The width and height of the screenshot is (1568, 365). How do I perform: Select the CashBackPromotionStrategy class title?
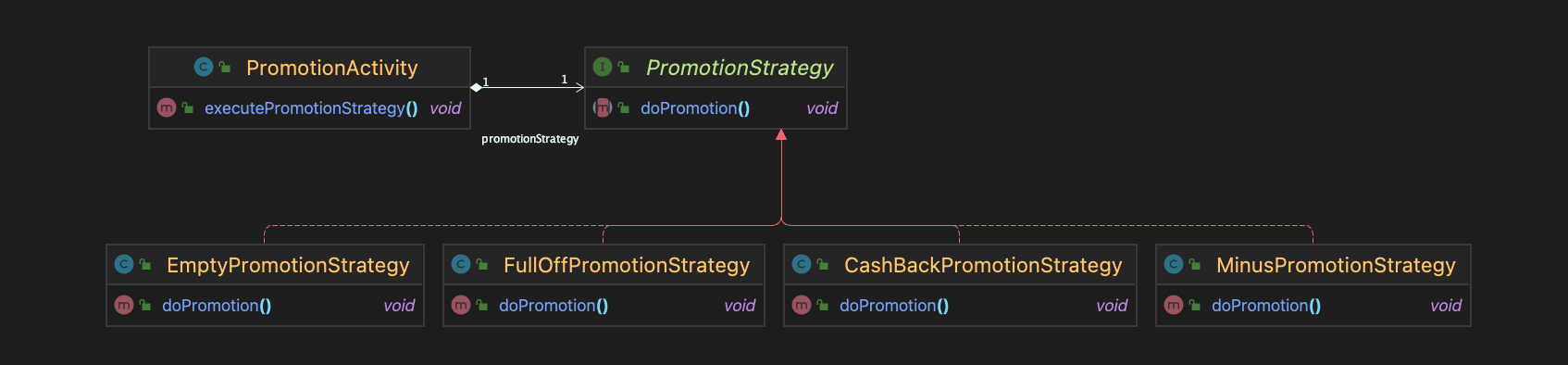983,265
